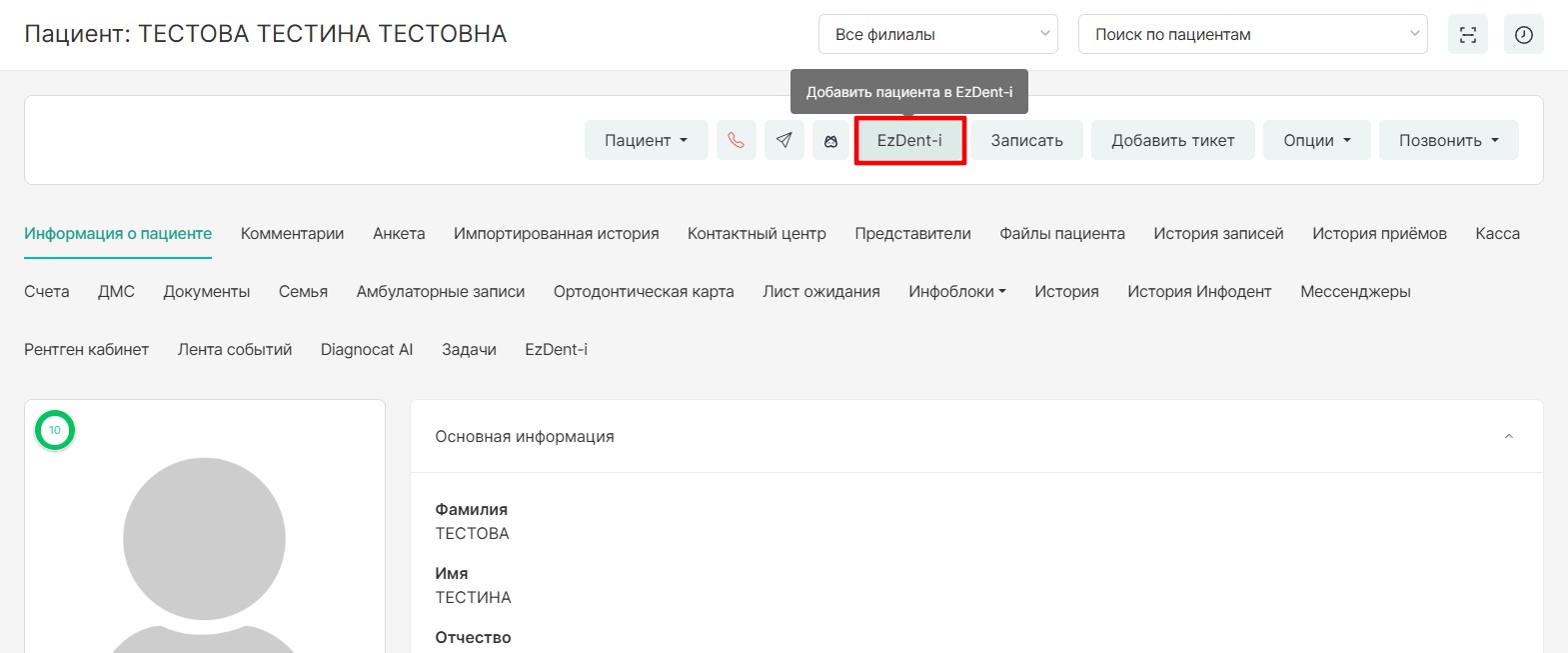The image size is (1568, 653).
Task: Click the paper plane send icon
Action: (x=784, y=140)
